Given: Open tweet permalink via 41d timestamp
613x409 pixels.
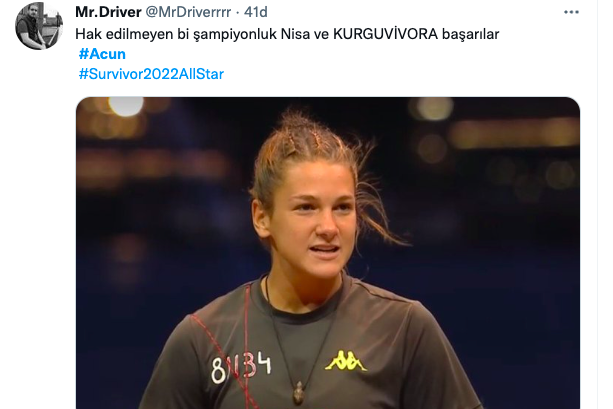Looking at the screenshot, I should point(256,12).
